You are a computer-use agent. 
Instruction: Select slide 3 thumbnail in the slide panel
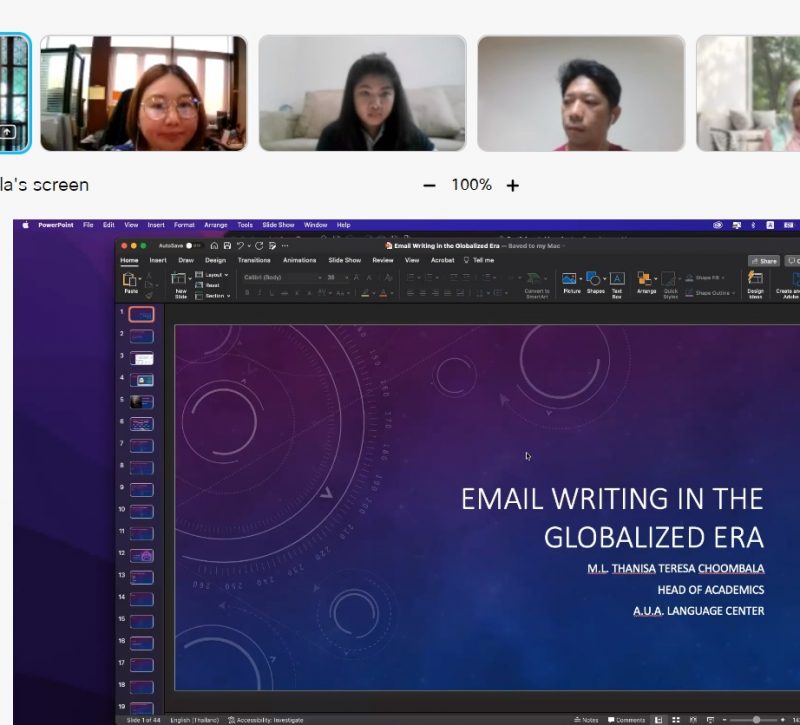[x=142, y=359]
